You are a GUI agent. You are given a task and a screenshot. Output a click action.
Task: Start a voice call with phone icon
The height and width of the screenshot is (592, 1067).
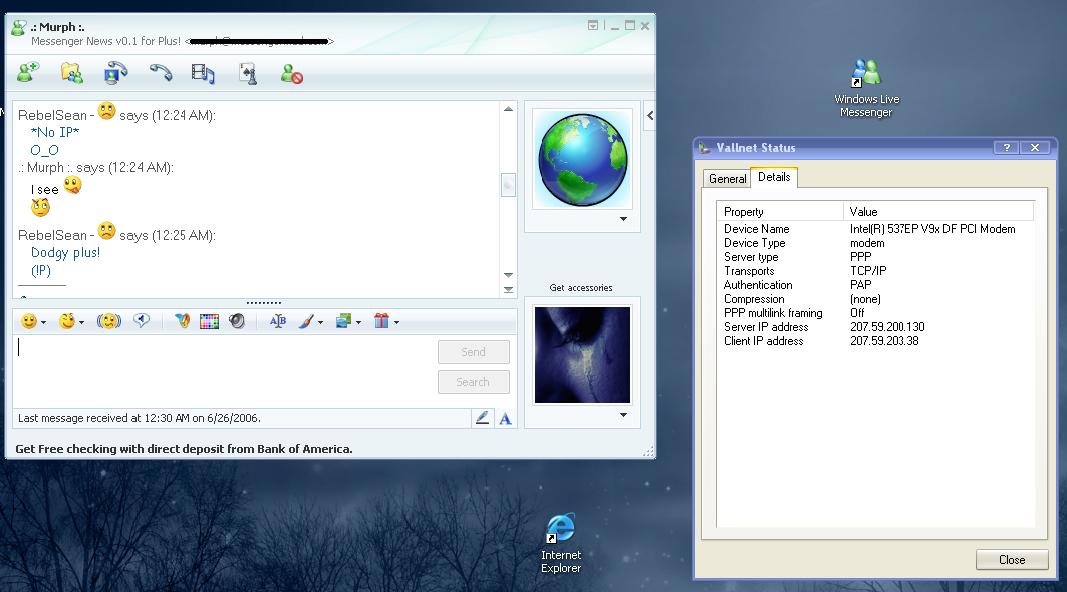tap(160, 72)
